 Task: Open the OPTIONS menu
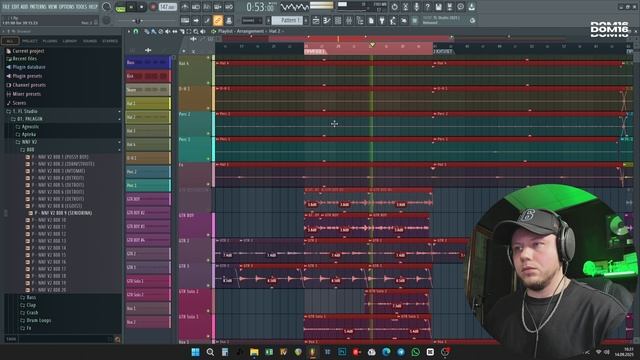click(x=67, y=7)
